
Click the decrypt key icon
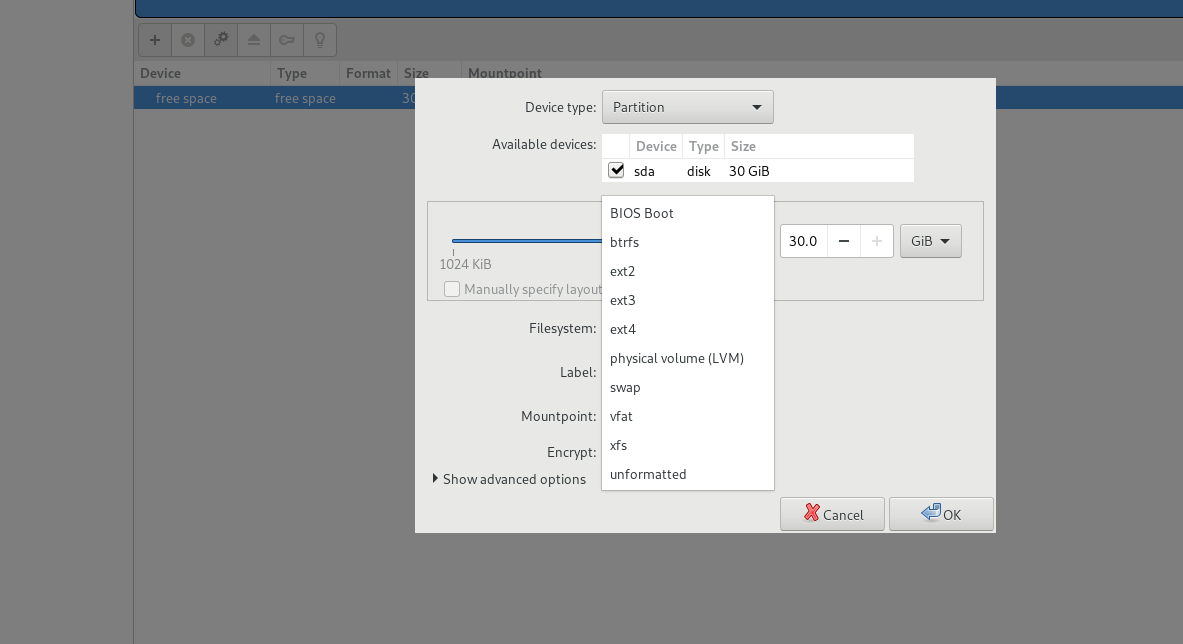[x=287, y=40]
